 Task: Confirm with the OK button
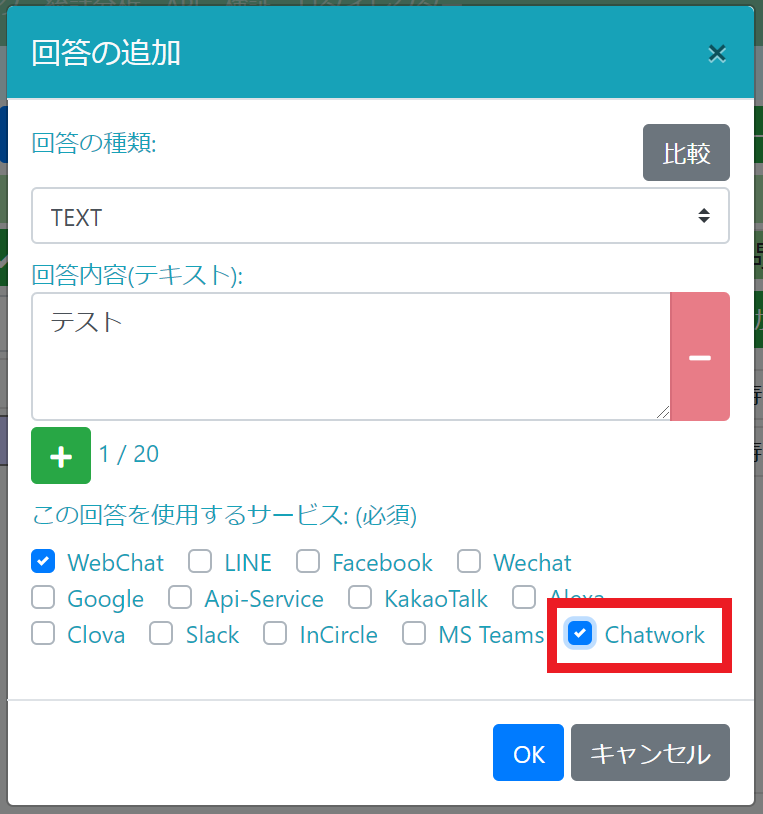click(x=528, y=752)
